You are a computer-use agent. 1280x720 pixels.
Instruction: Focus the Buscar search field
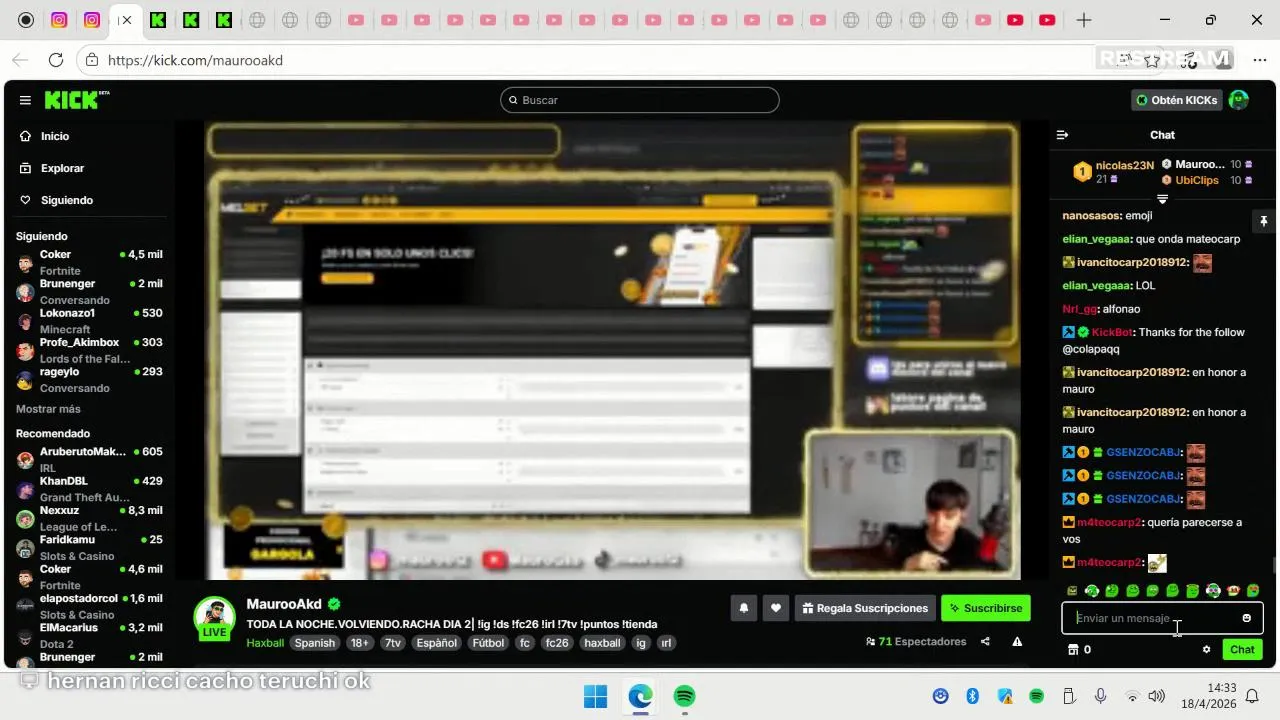[x=640, y=100]
